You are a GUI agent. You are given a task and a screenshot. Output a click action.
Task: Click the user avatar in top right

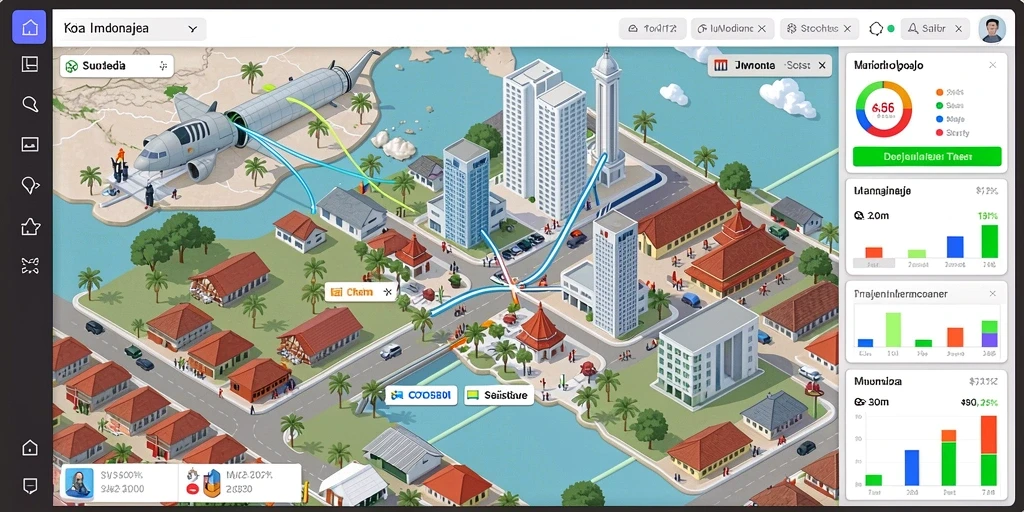(992, 29)
